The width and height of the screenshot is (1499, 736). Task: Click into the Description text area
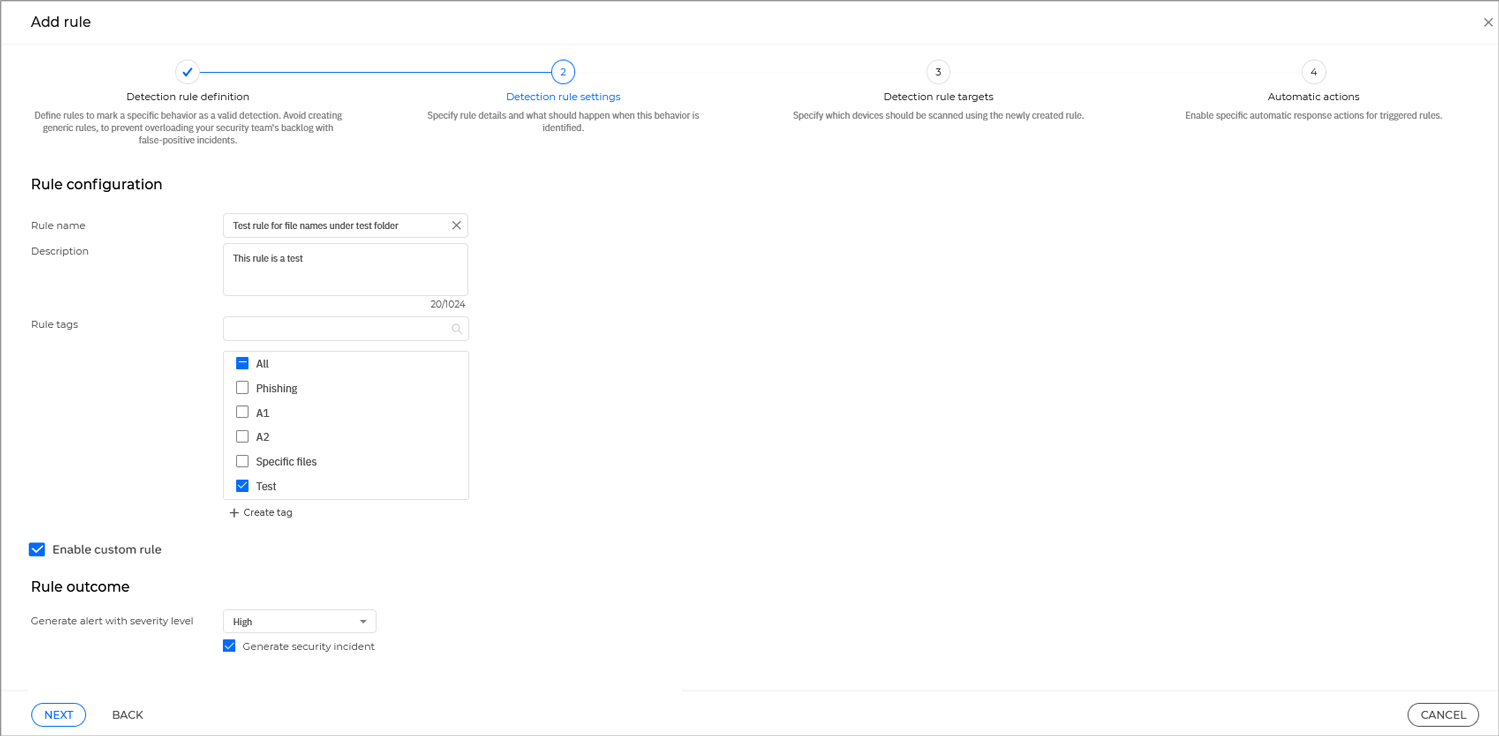[346, 270]
